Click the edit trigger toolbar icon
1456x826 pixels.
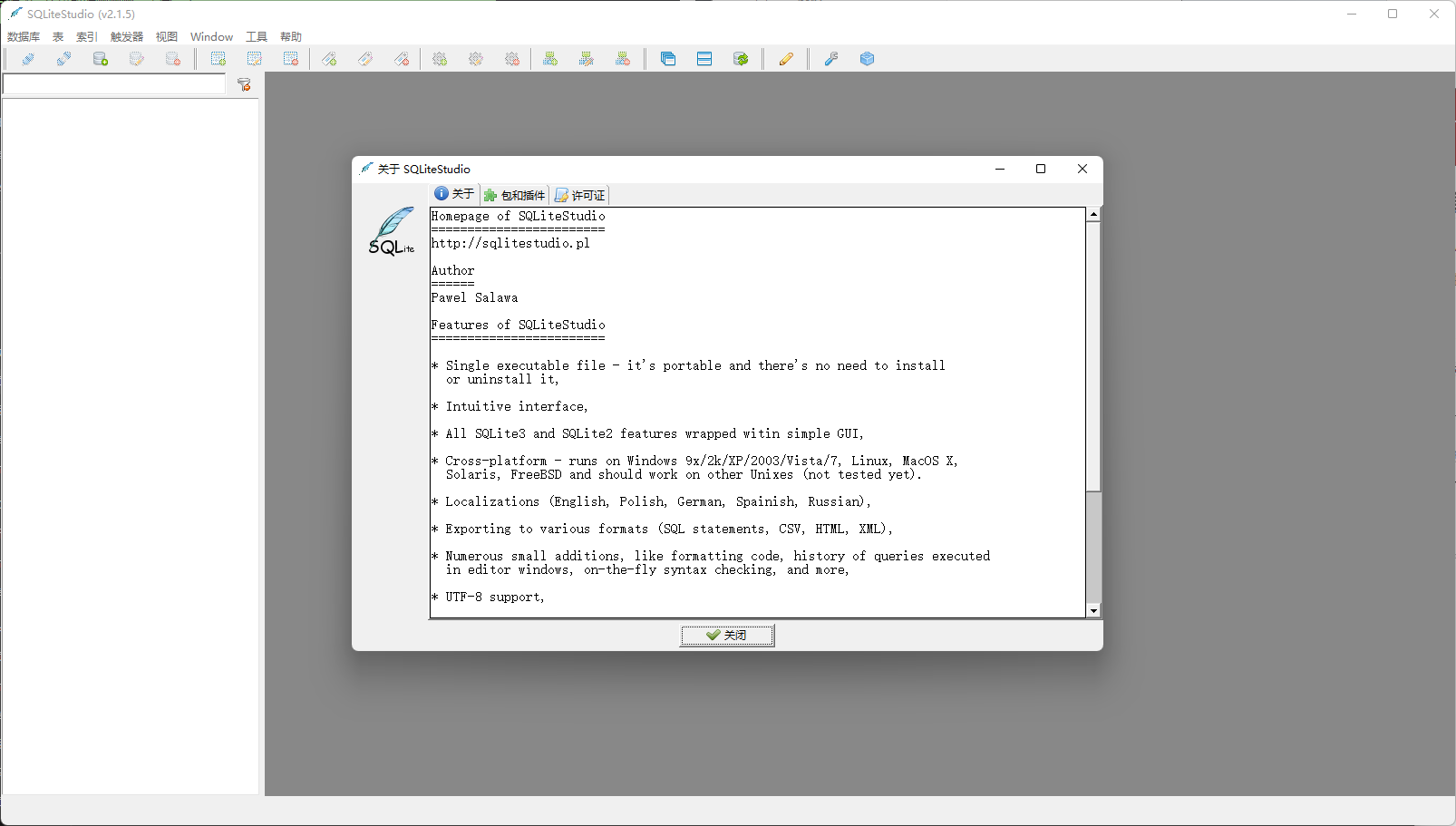click(476, 59)
